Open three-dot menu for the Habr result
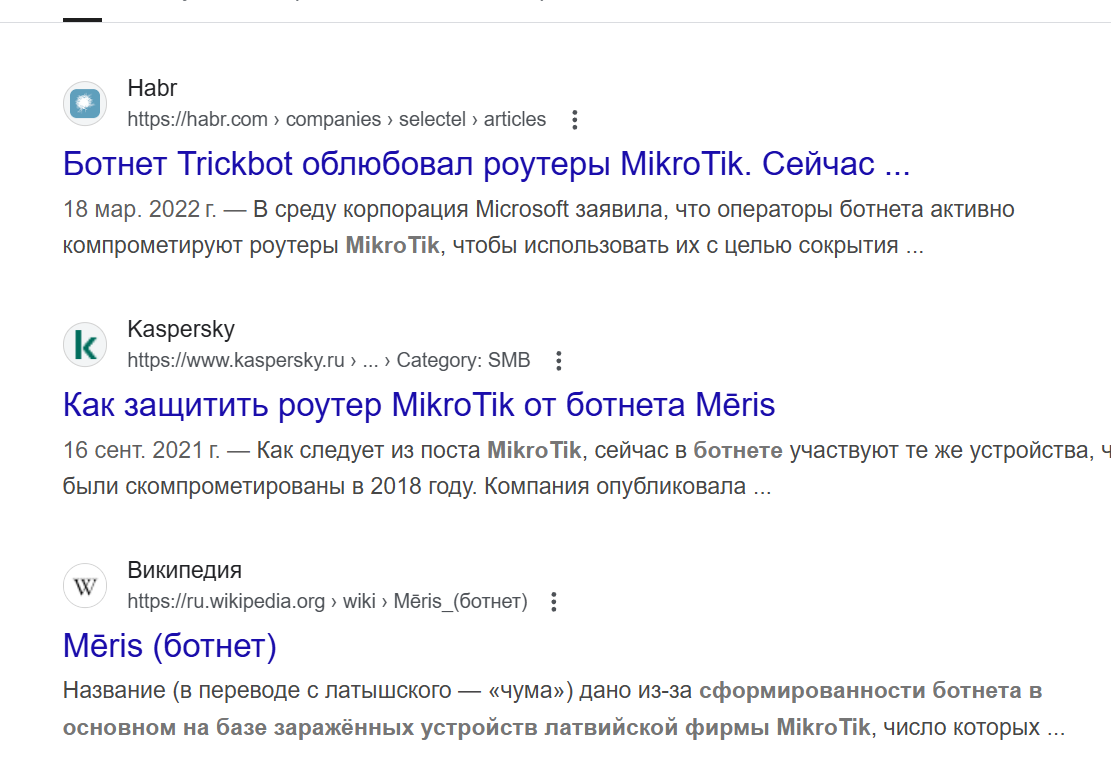 pyautogui.click(x=574, y=120)
